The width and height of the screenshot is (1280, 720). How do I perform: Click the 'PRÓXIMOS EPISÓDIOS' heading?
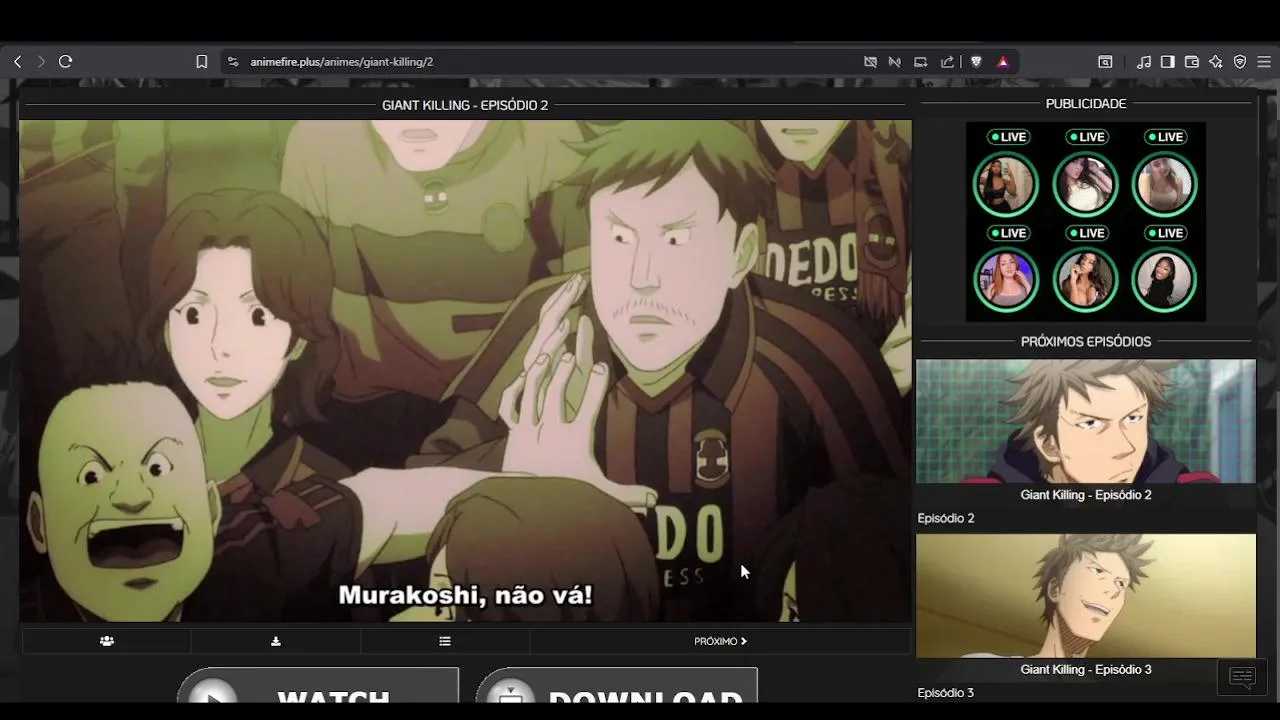(x=1086, y=342)
